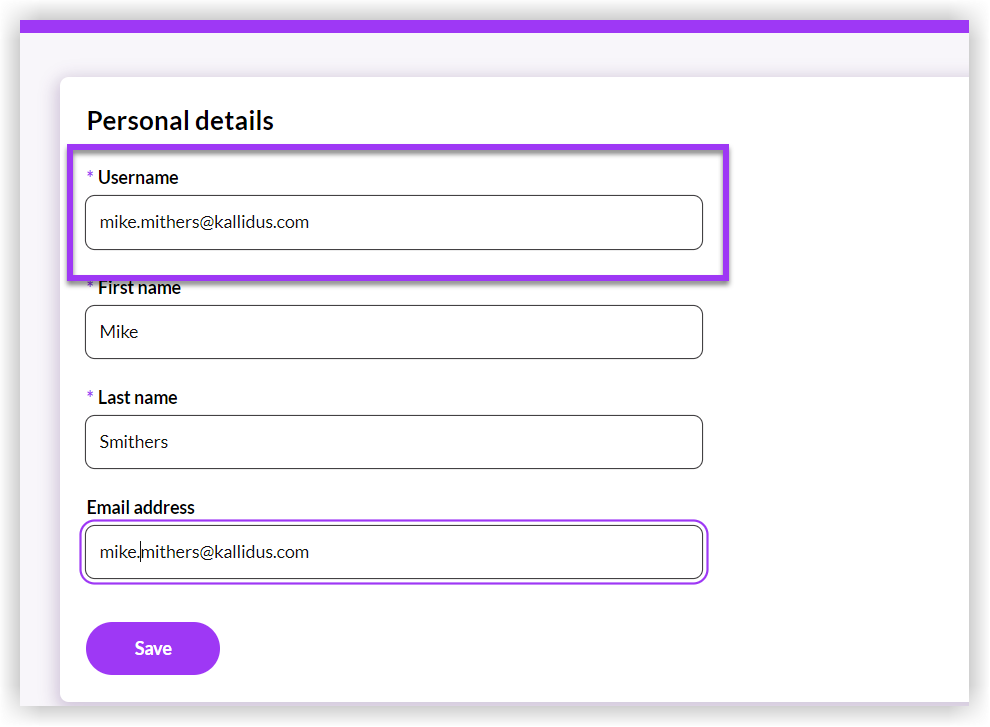This screenshot has height=727, width=990.
Task: Click the purple header bar at top
Action: point(494,26)
